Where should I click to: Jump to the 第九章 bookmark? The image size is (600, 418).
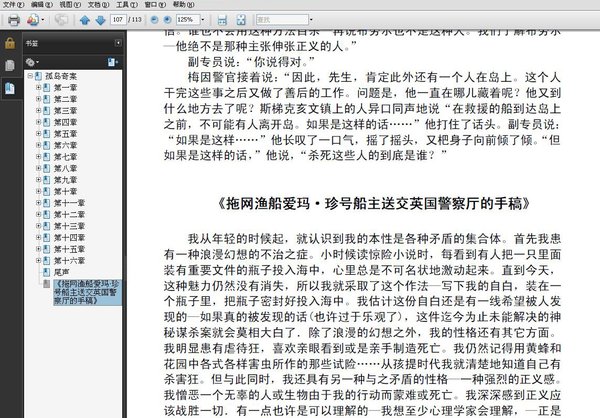(65, 180)
